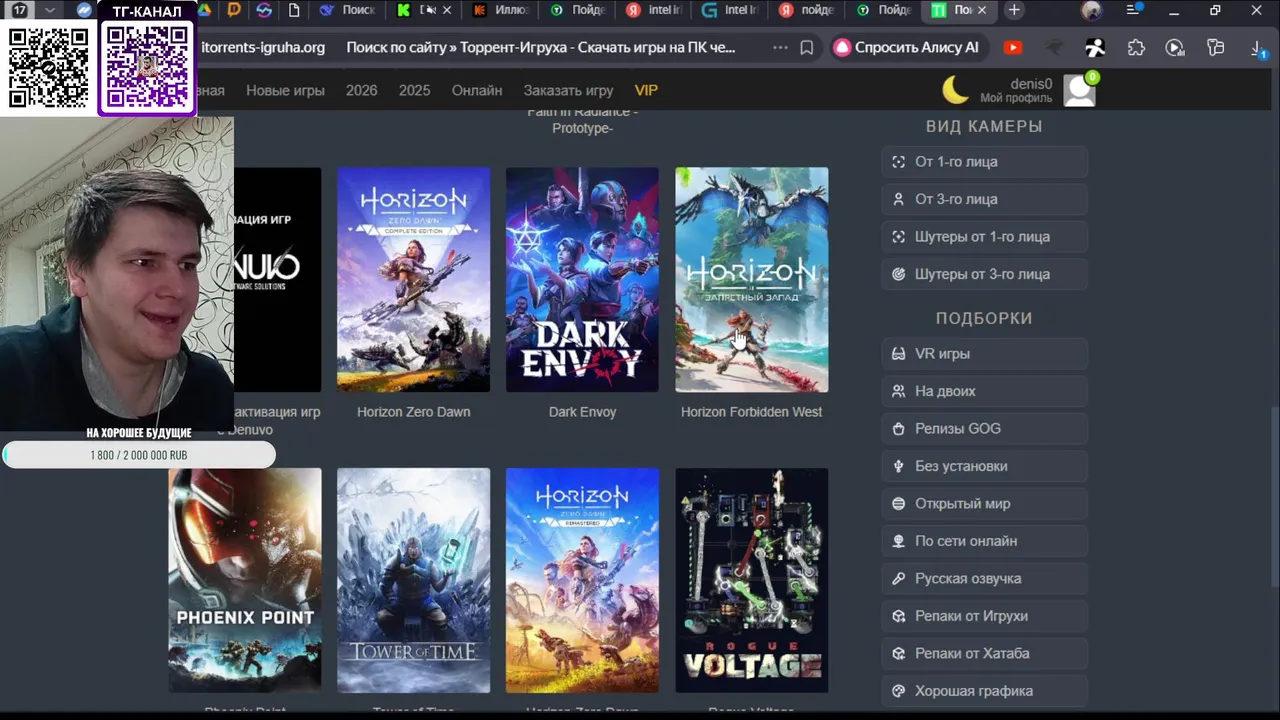
Task: Open the Rogue Voltage game cover
Action: (751, 580)
